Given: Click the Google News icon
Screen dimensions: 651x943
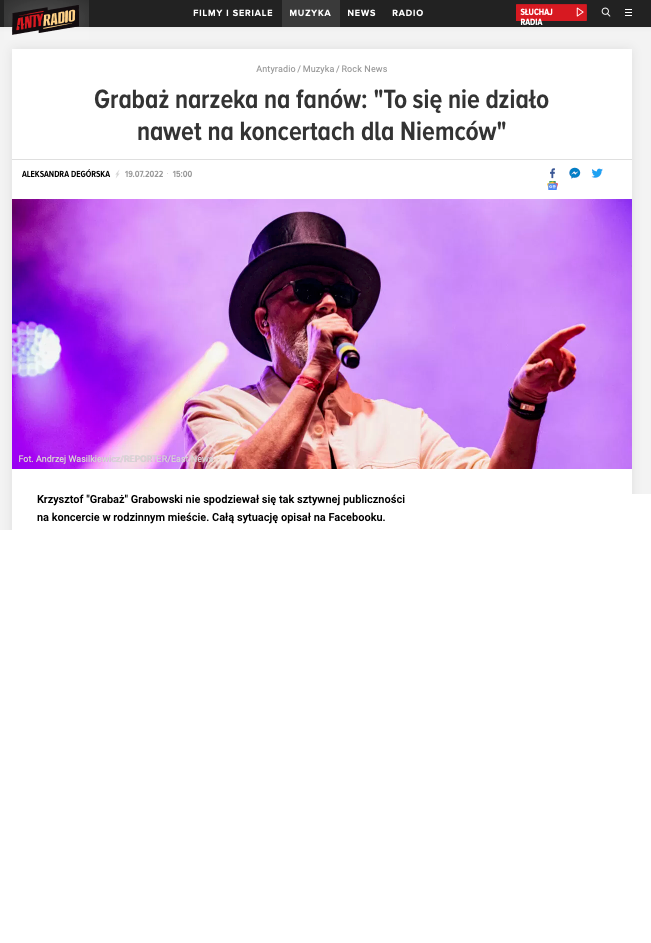Looking at the screenshot, I should (552, 186).
